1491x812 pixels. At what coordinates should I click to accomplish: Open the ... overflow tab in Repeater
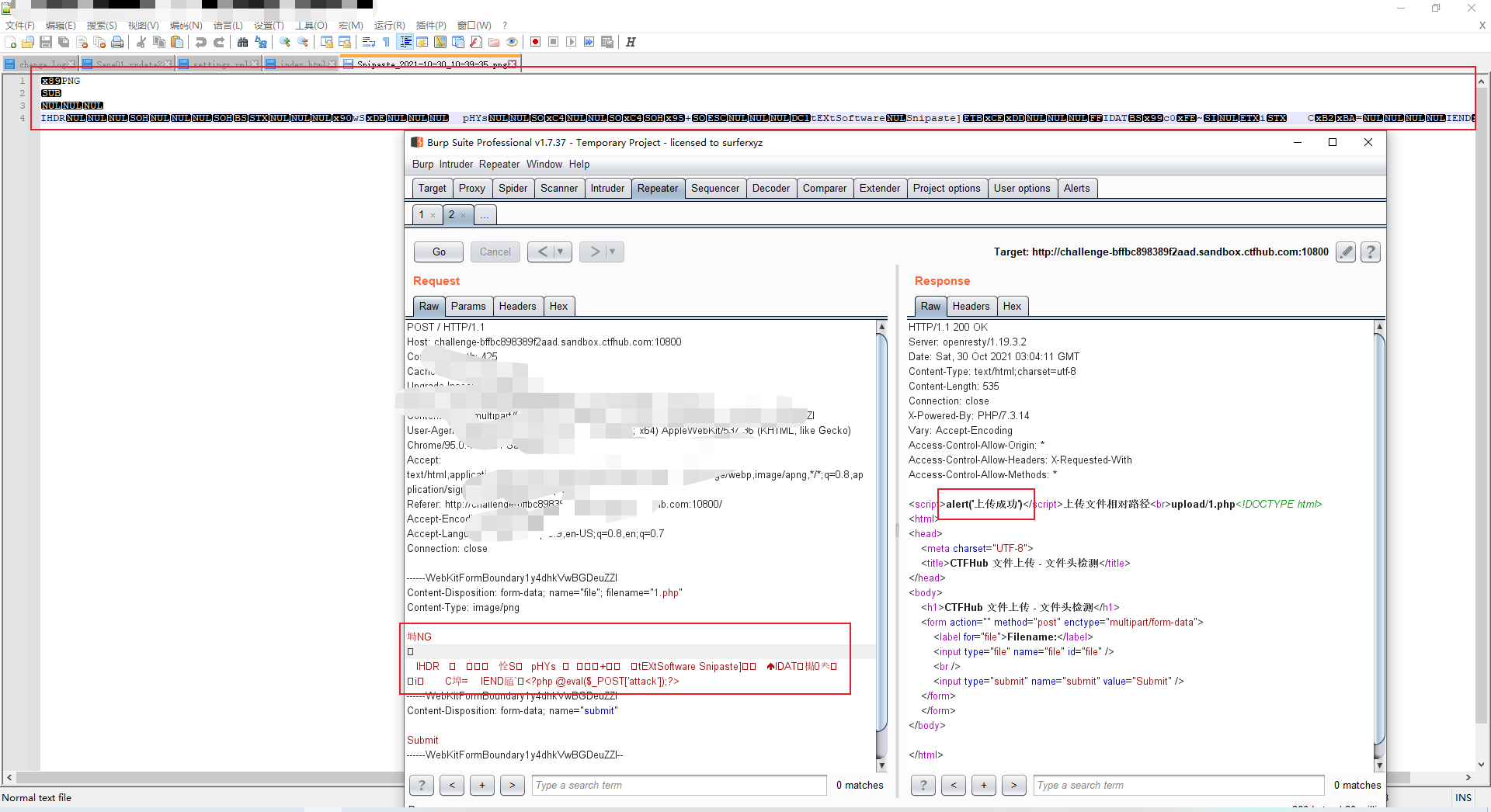(x=485, y=215)
